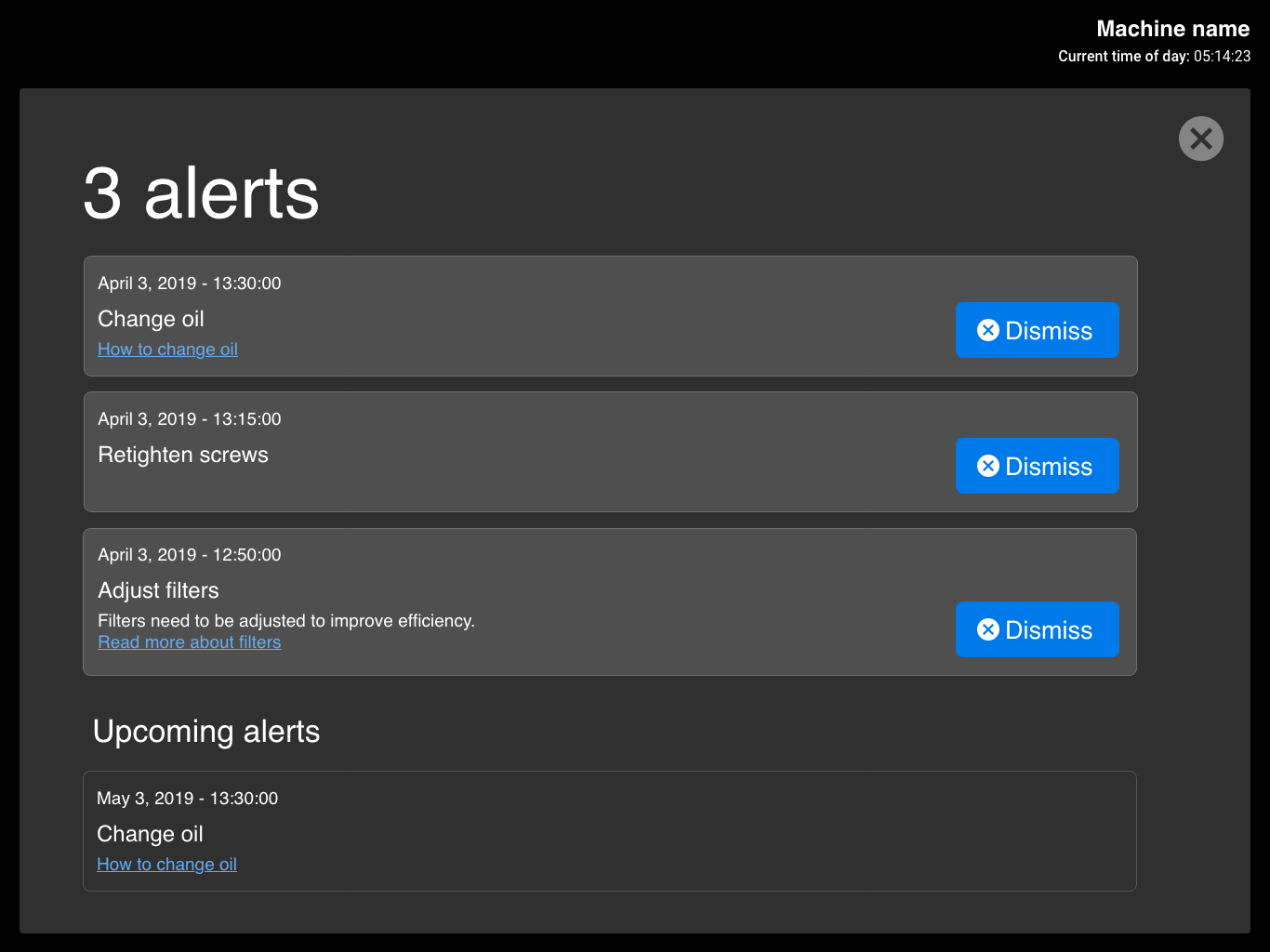Click the '3 alerts' heading
Screen dimensions: 1270x952
(201, 193)
